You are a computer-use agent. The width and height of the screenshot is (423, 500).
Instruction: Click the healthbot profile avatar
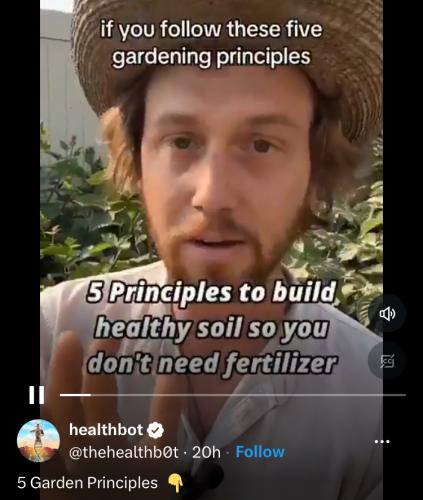pos(38,441)
